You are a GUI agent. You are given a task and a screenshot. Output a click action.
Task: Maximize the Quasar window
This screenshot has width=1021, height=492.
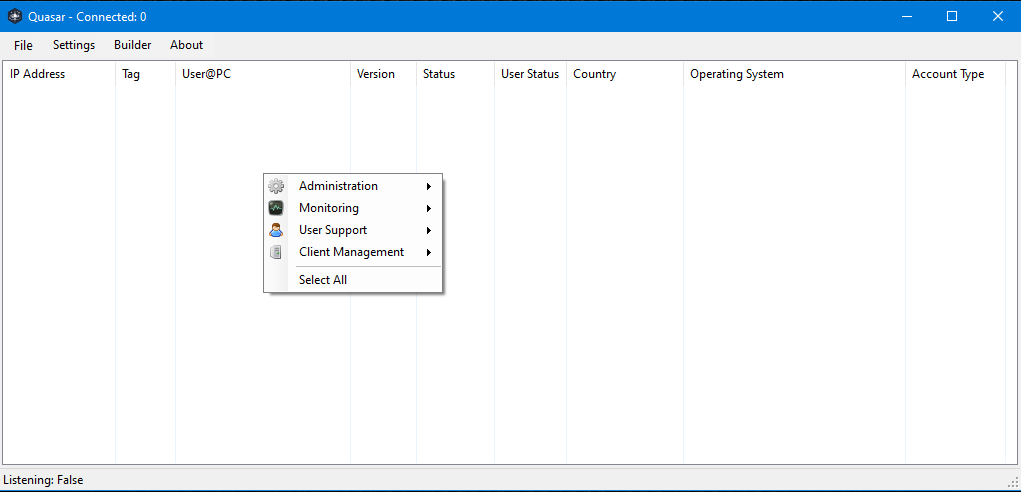952,16
